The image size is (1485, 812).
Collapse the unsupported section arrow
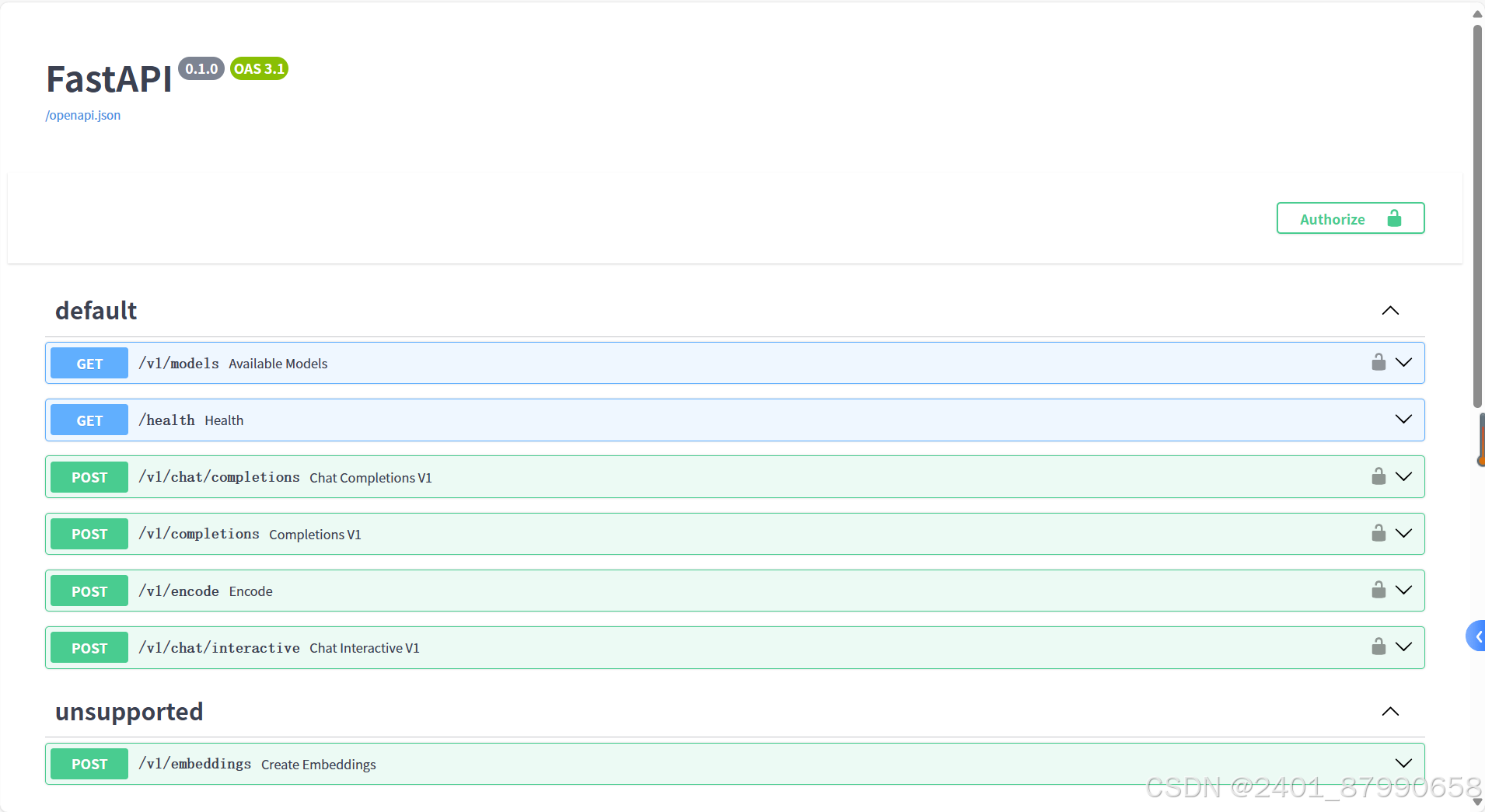(x=1390, y=712)
